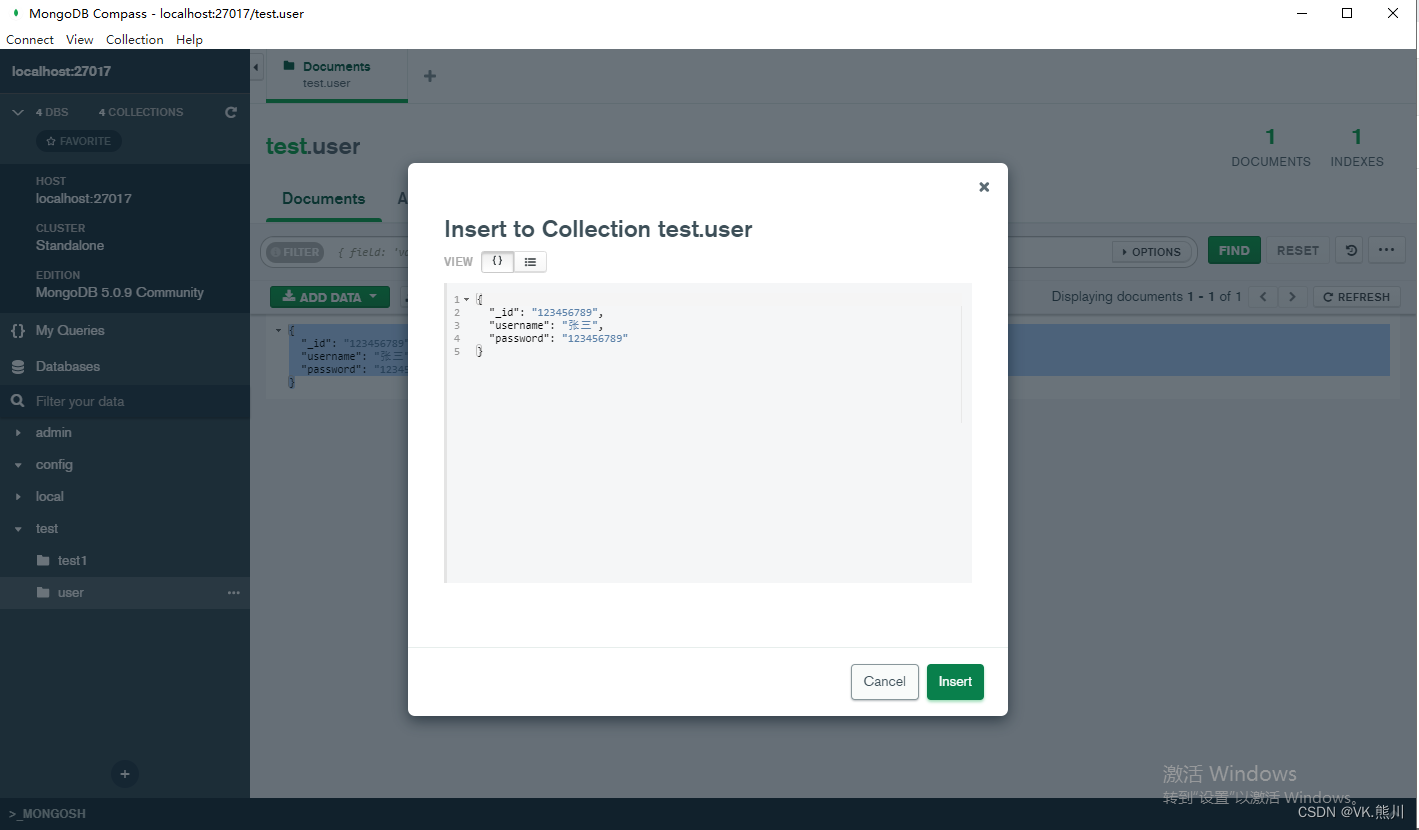Click the RESET button
The height and width of the screenshot is (830, 1419).
pos(1298,251)
